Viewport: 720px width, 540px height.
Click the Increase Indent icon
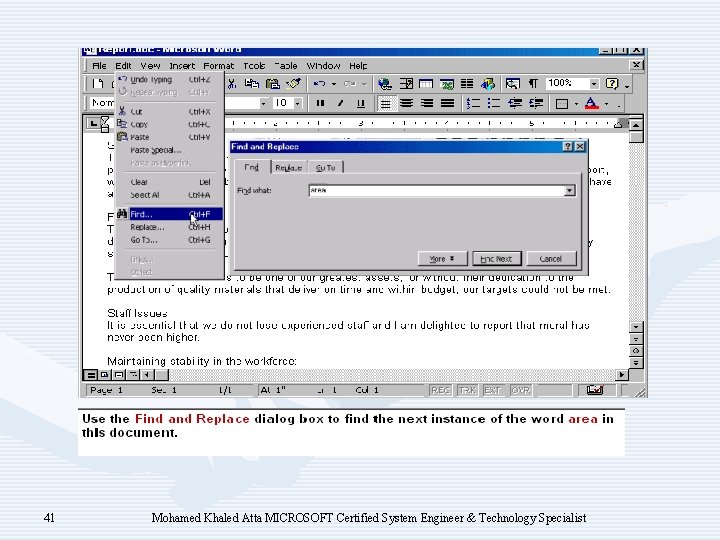536,103
